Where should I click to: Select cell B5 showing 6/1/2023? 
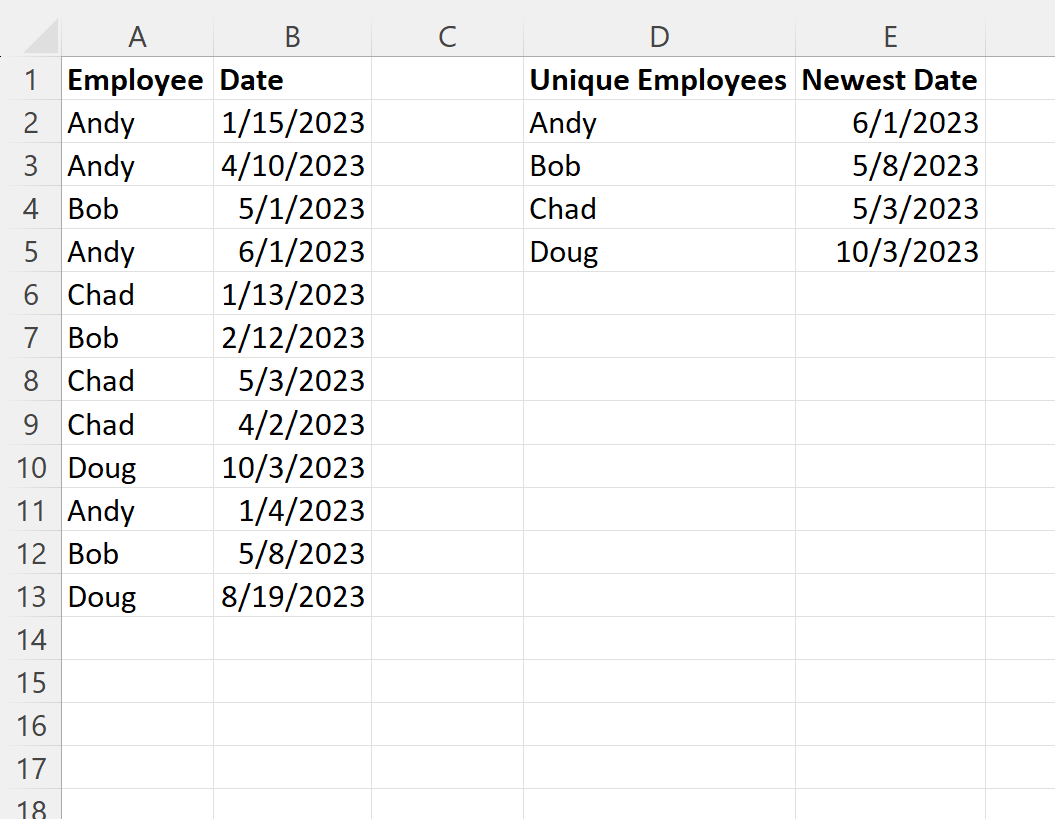pos(292,252)
